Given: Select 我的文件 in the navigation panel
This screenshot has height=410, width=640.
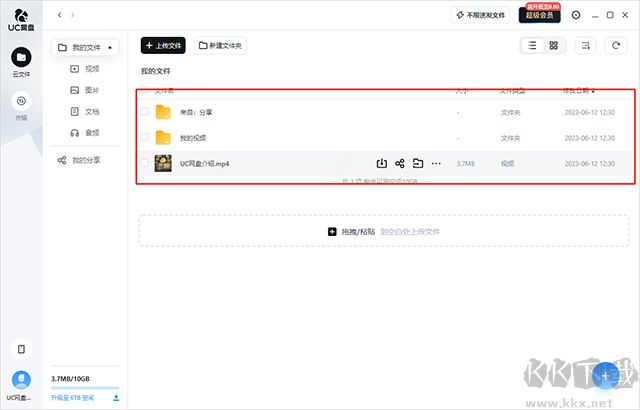Looking at the screenshot, I should point(85,48).
